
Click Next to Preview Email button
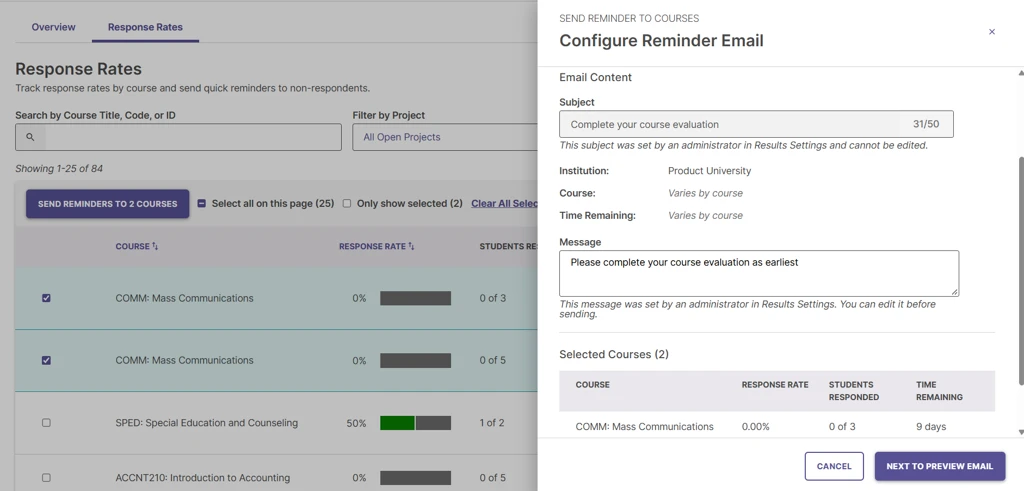(x=940, y=466)
